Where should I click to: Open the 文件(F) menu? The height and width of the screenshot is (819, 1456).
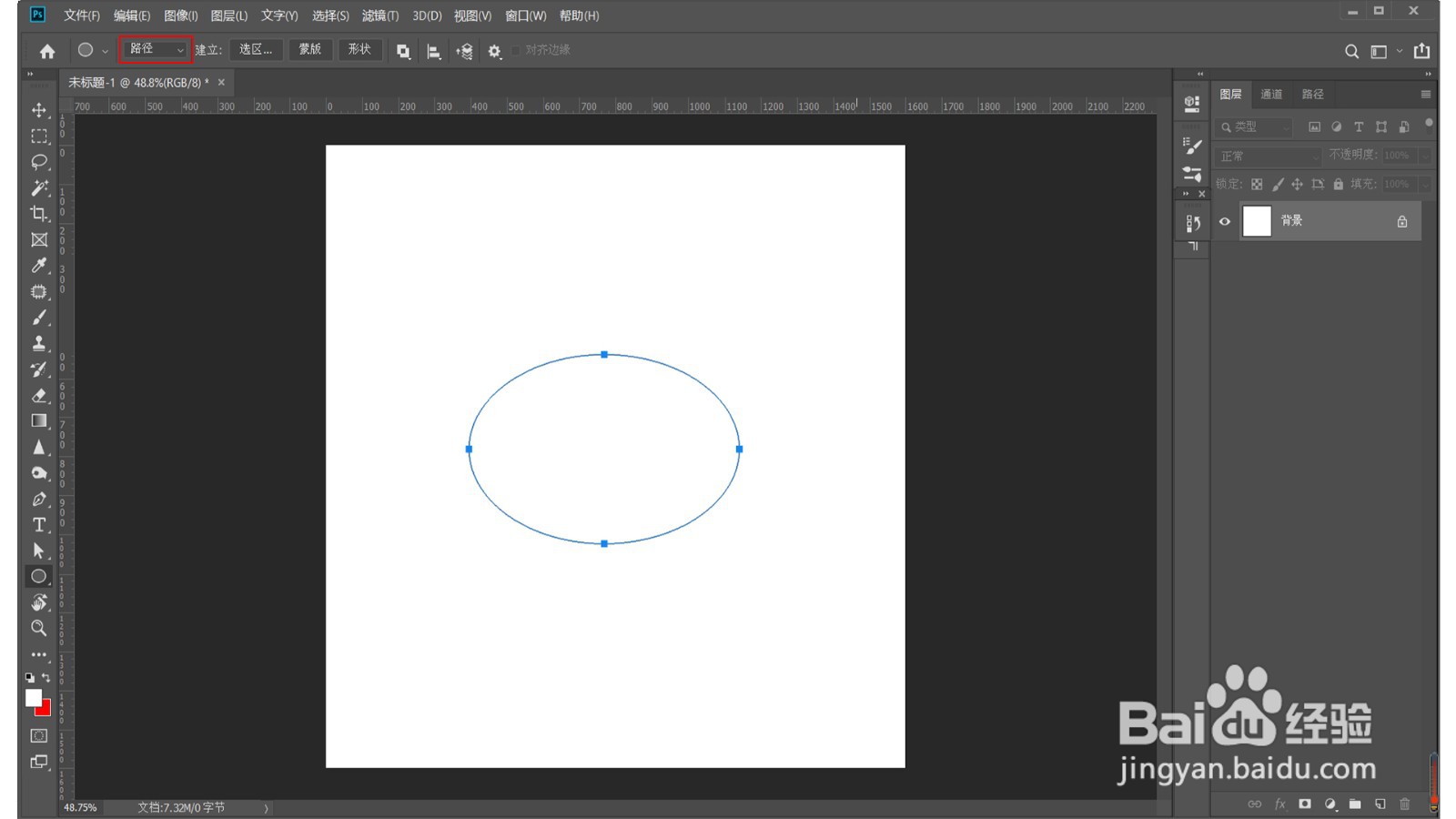[x=82, y=15]
